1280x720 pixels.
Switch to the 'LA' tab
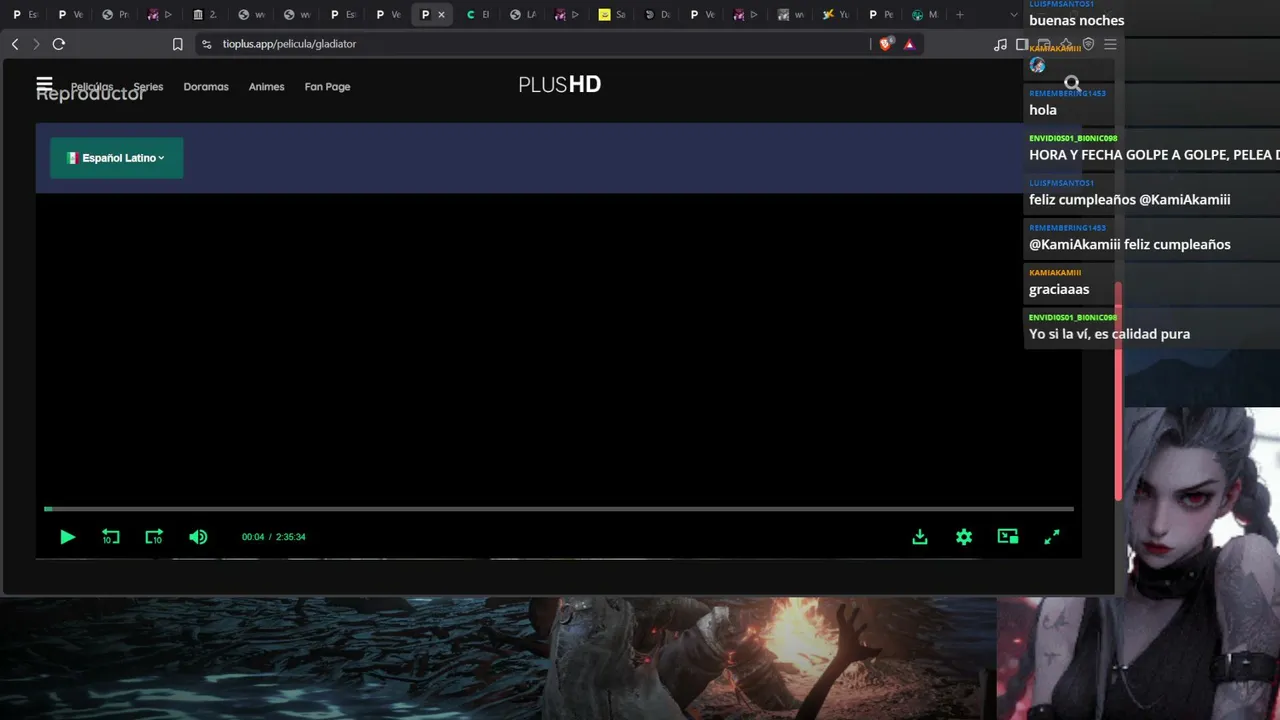pyautogui.click(x=524, y=15)
